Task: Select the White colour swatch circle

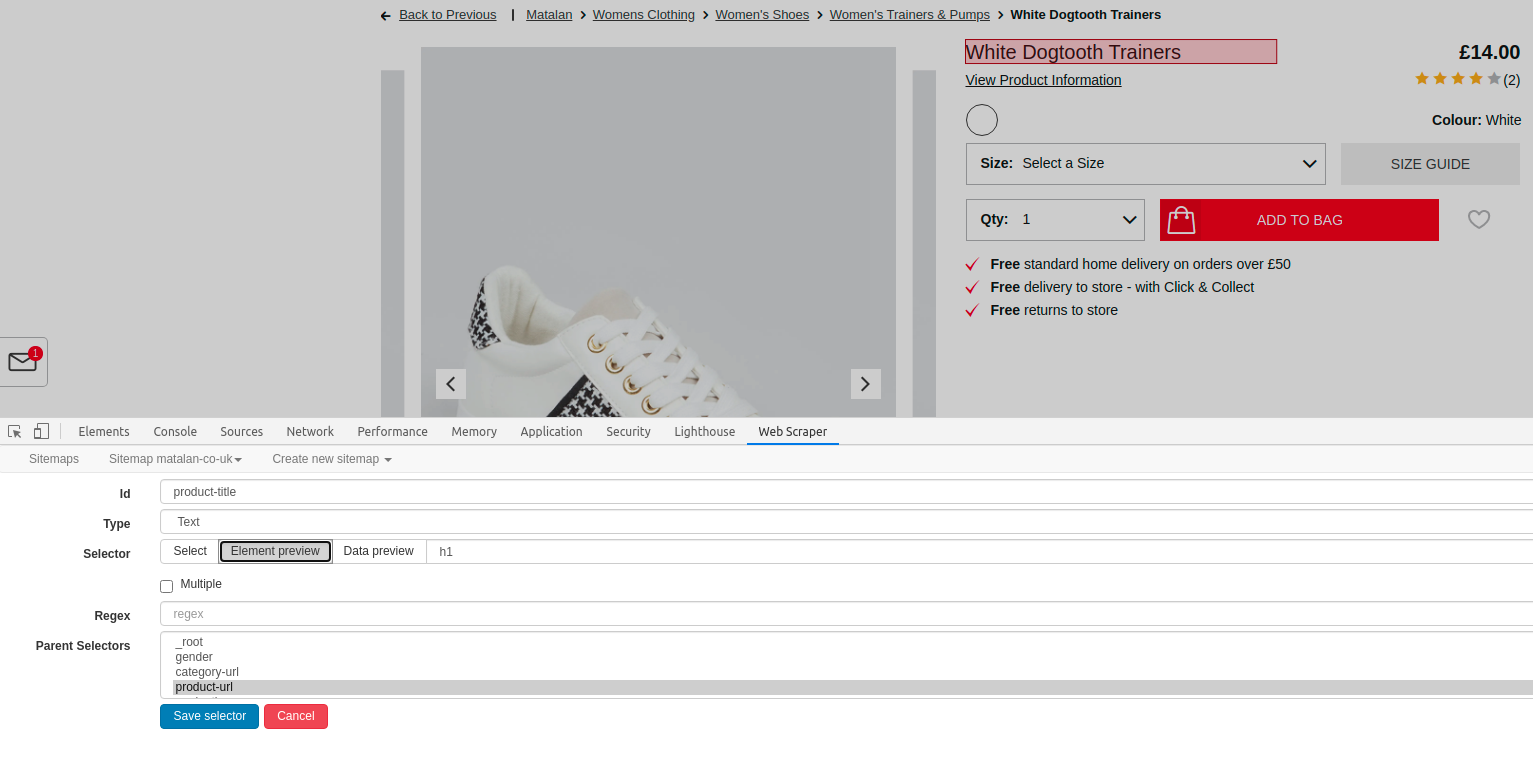Action: (x=981, y=119)
